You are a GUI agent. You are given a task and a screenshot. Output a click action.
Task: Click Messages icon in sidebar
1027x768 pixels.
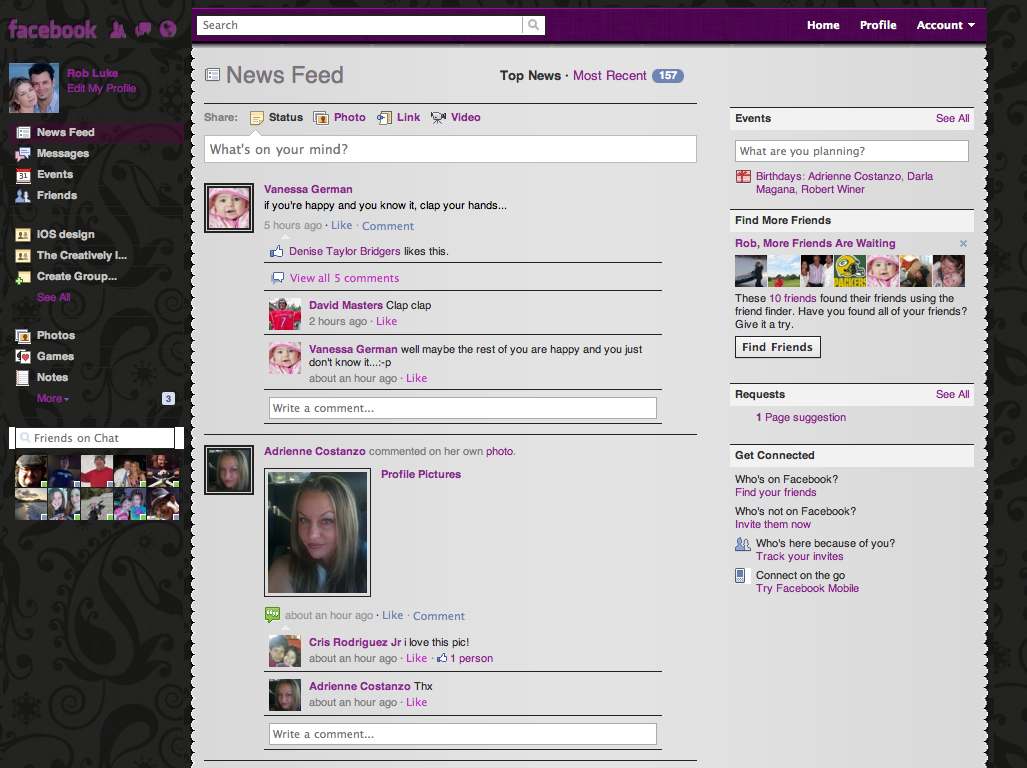coord(23,154)
